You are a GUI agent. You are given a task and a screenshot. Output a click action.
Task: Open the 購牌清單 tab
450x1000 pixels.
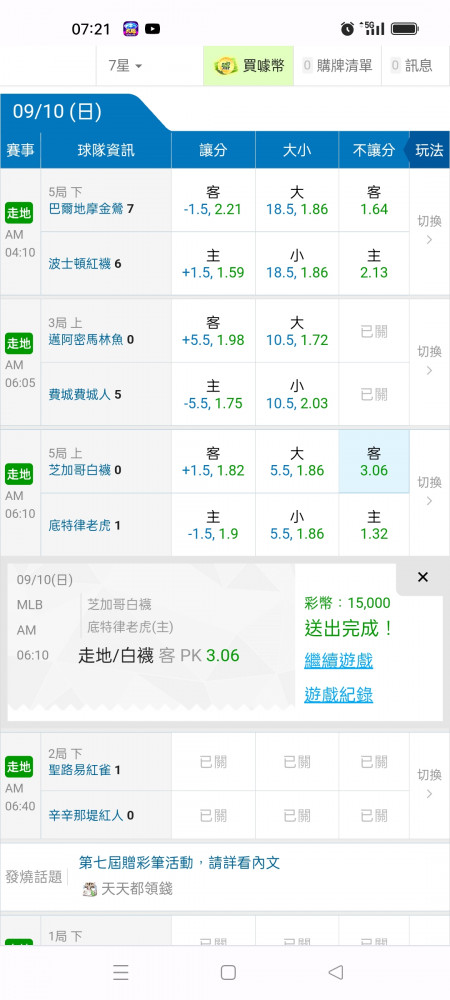point(337,66)
